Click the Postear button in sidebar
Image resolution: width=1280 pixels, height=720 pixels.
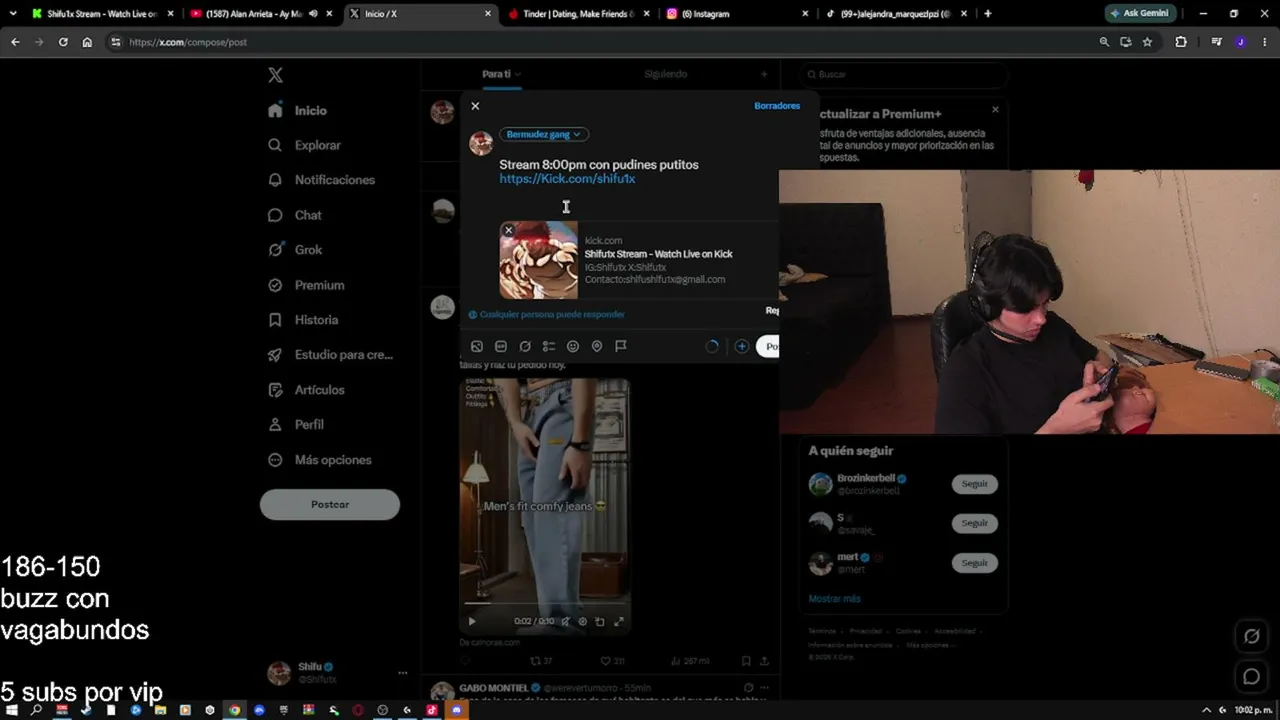click(330, 505)
